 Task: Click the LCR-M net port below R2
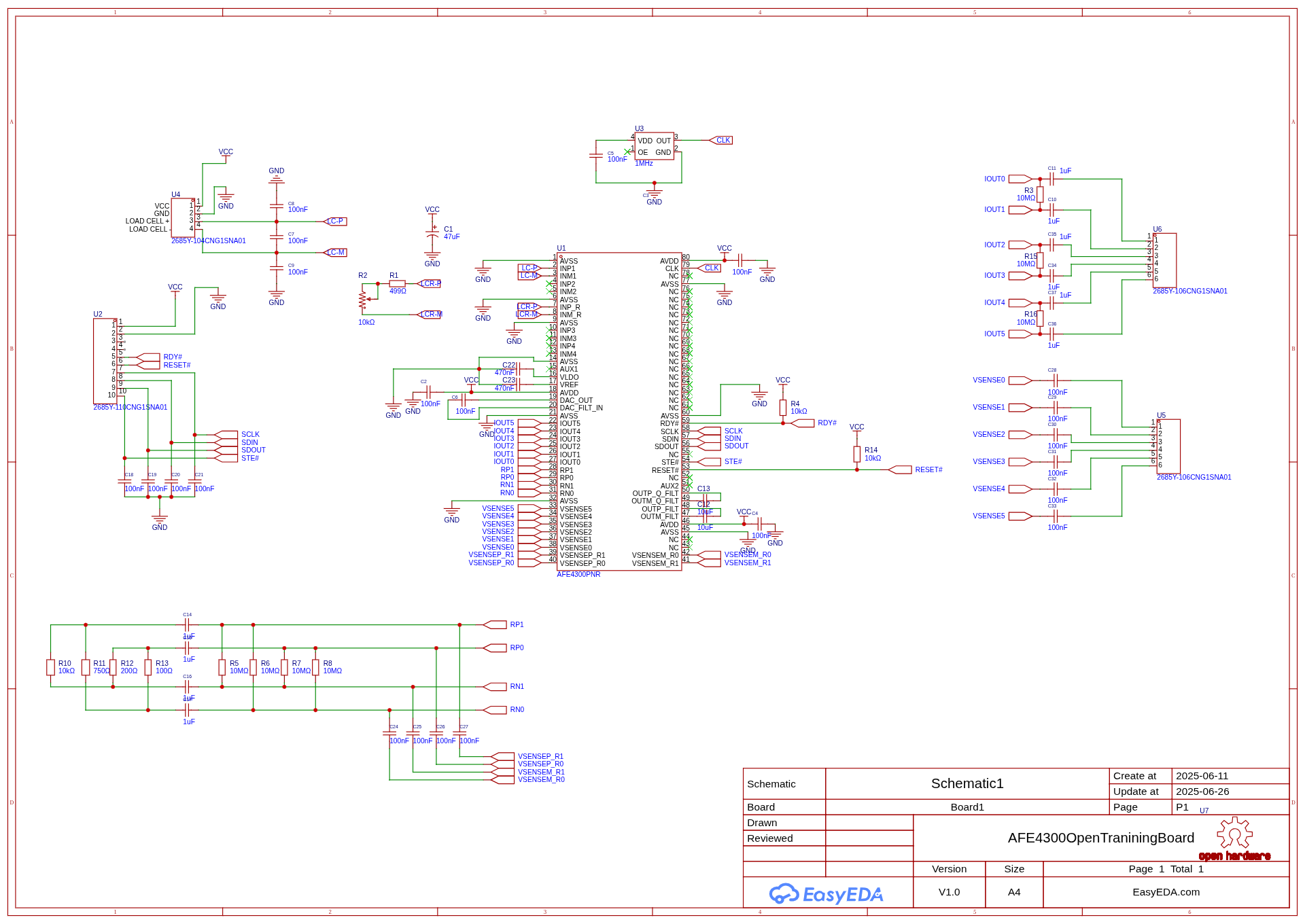429,315
